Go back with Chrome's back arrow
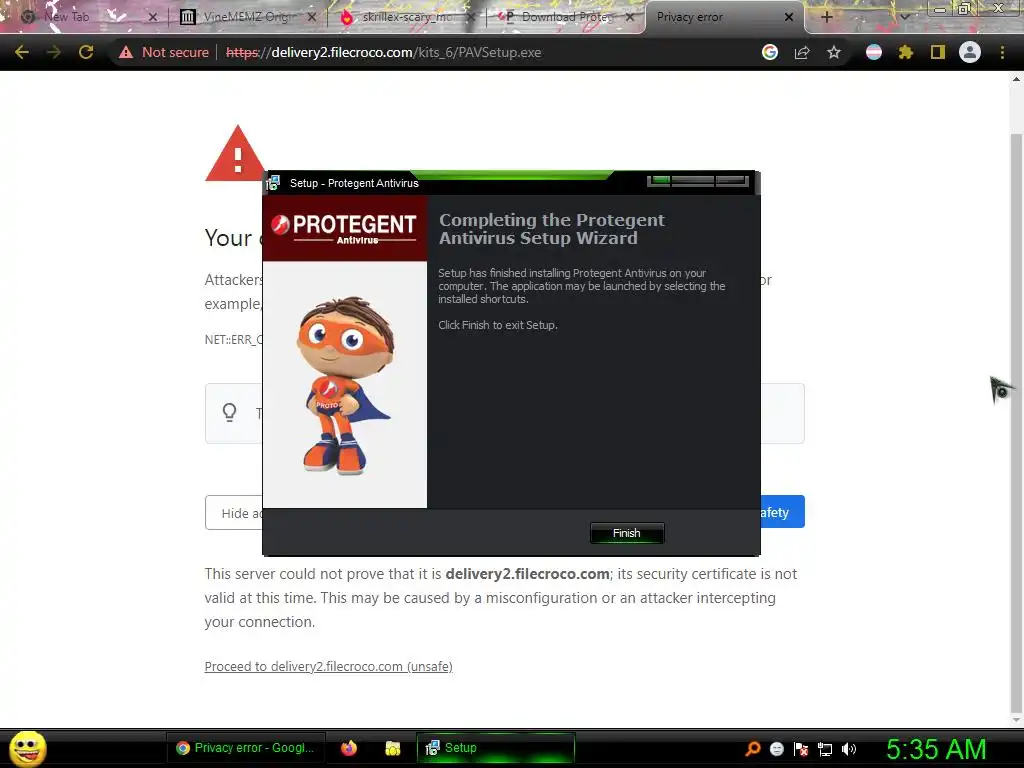 tap(22, 52)
